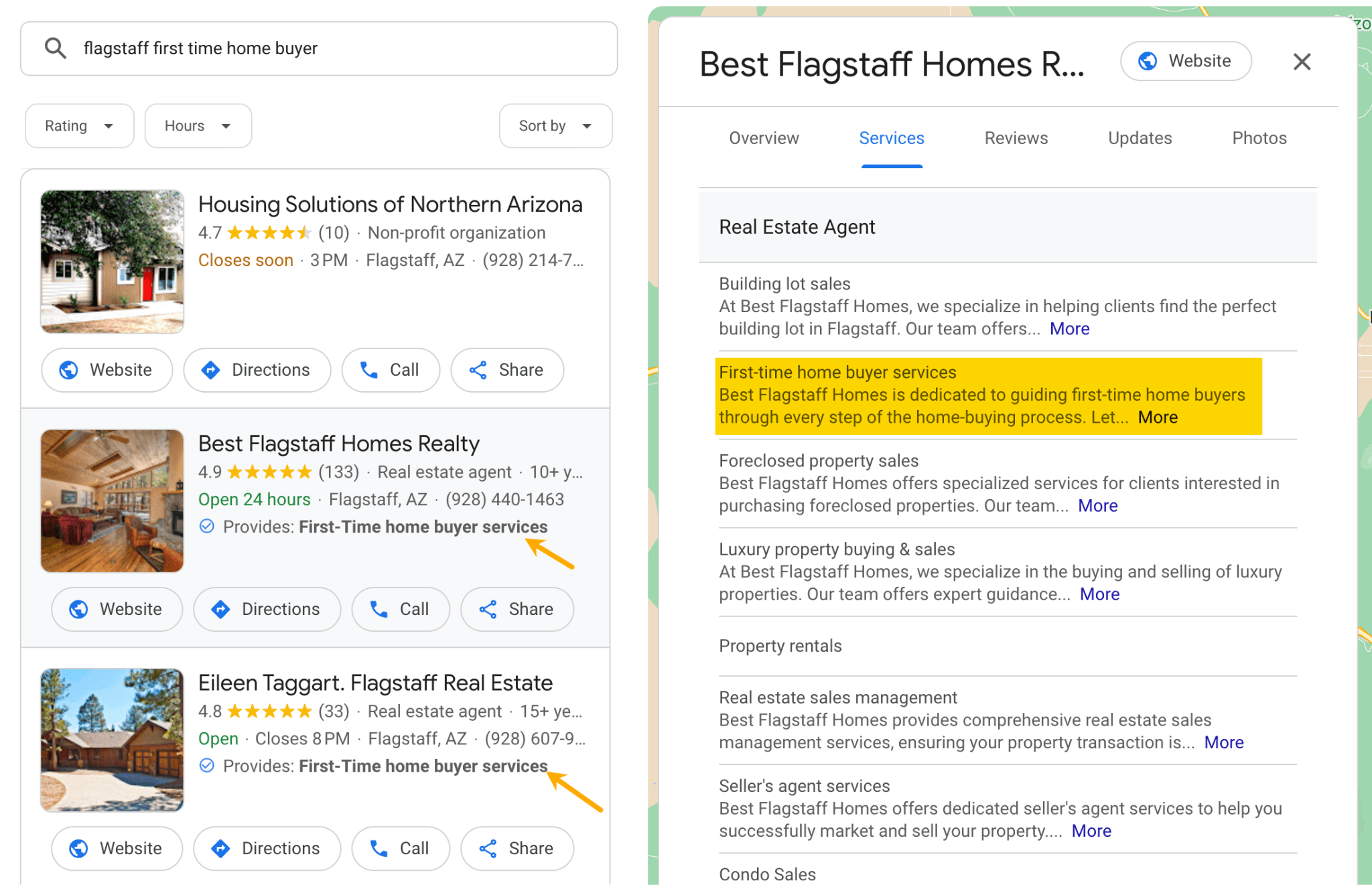This screenshot has width=1372, height=885.
Task: Close the Best Flagstaff Homes detail panel
Action: (x=1302, y=62)
